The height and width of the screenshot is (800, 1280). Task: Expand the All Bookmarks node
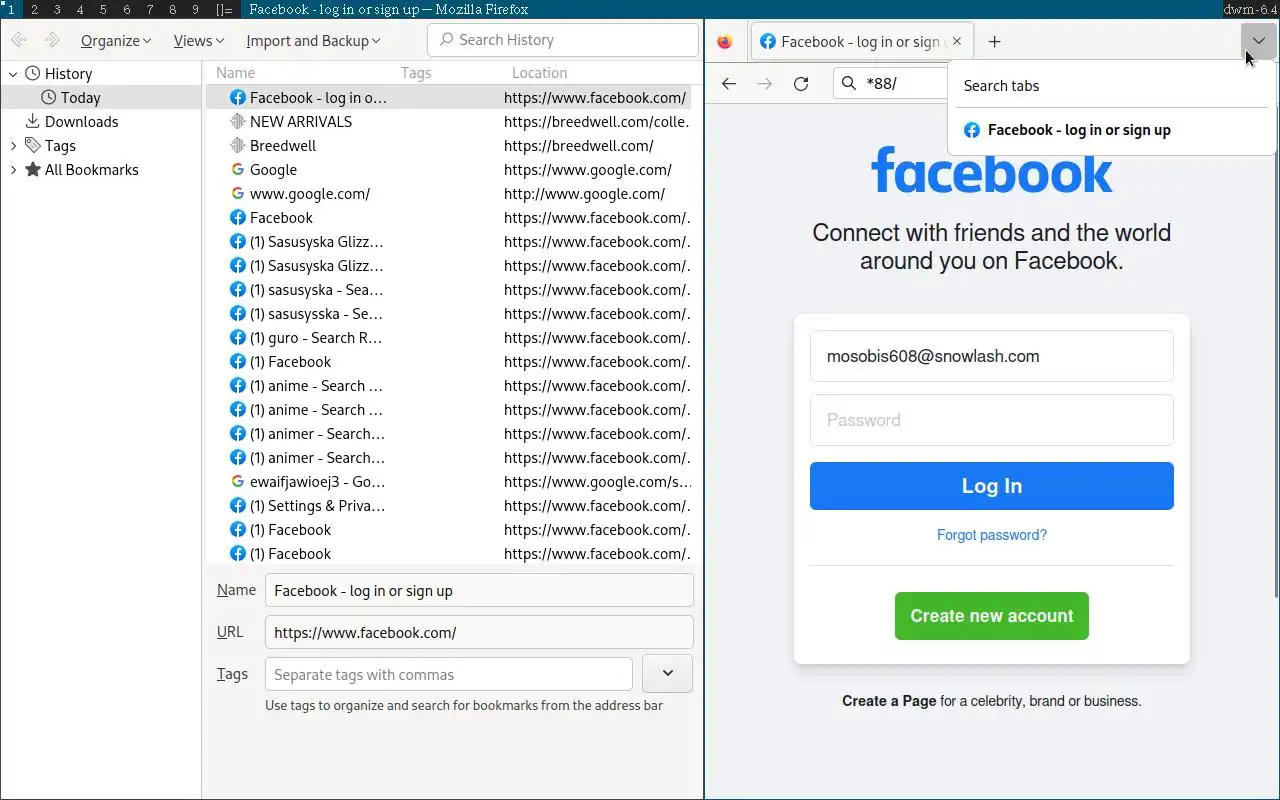tap(13, 169)
